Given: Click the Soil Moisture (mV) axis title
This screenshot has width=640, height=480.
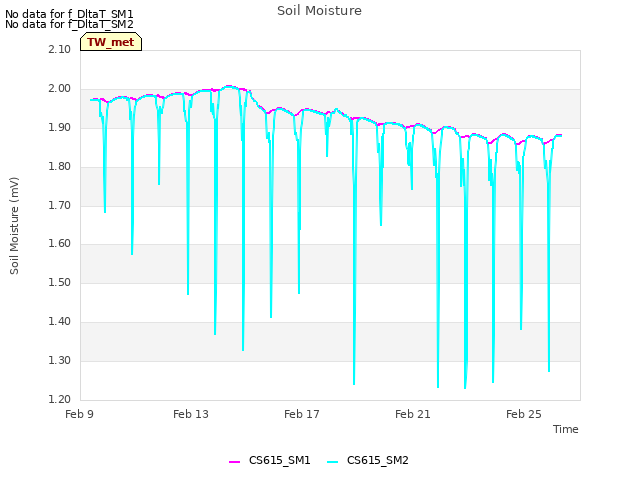Looking at the screenshot, I should point(14,226).
